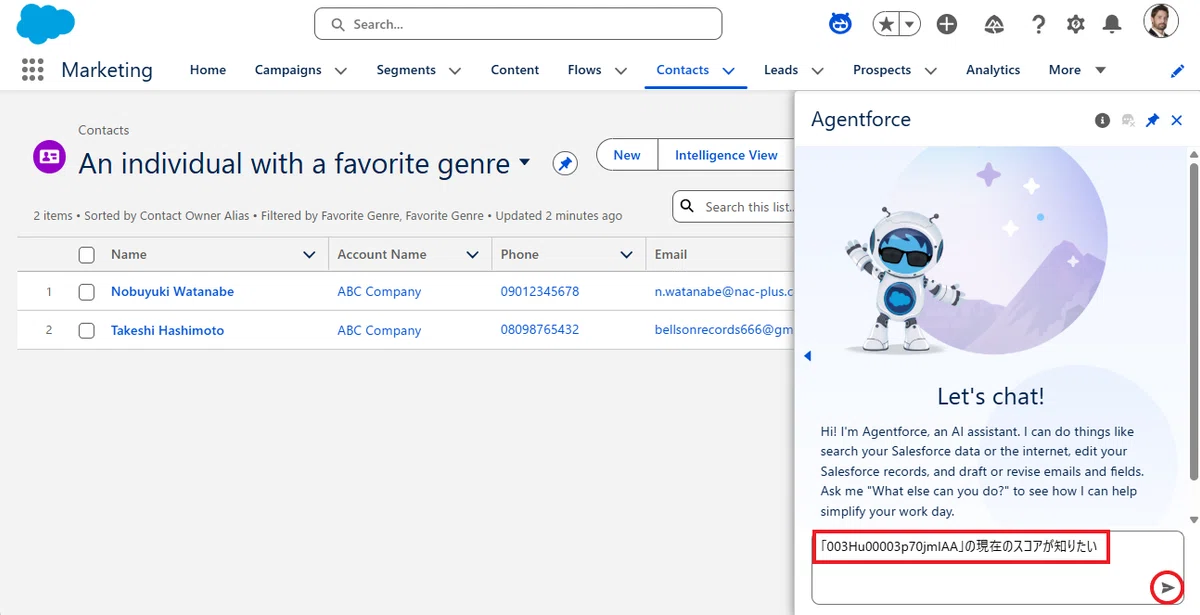Sort by the Email column header

point(670,255)
